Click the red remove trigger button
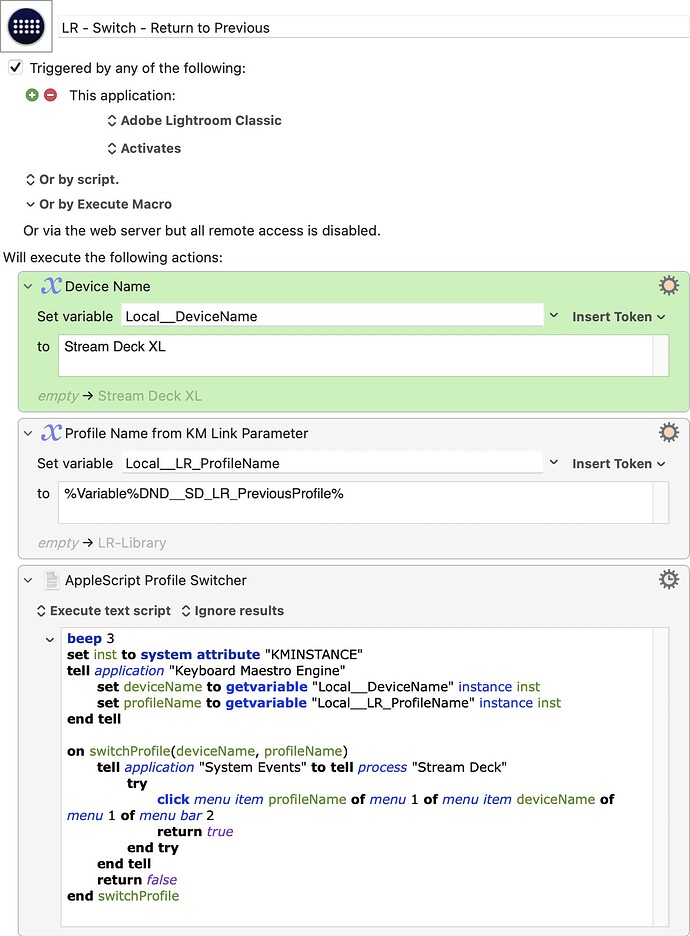This screenshot has height=936, width=690. (x=50, y=95)
